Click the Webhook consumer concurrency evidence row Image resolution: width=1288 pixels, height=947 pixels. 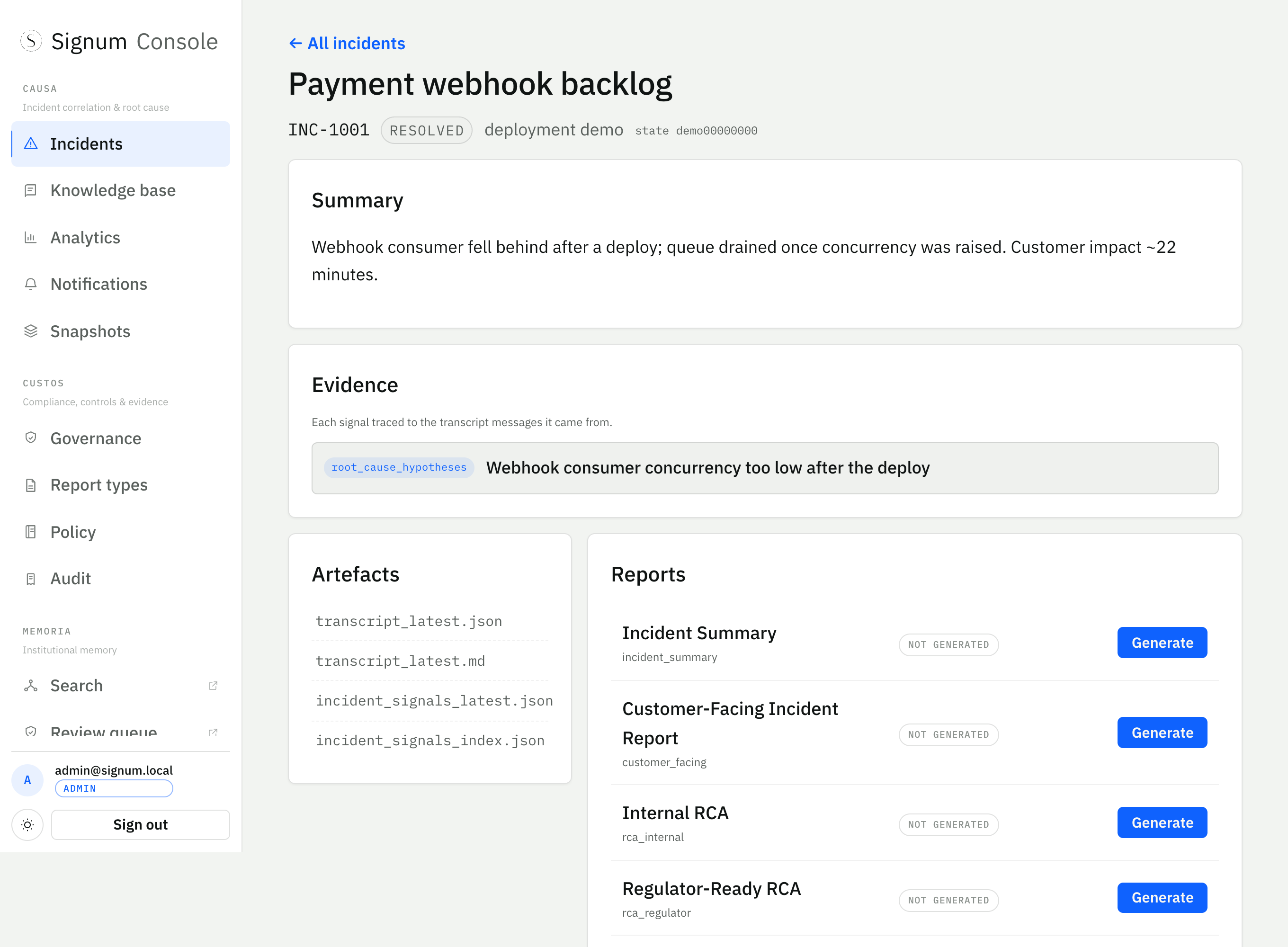click(765, 468)
